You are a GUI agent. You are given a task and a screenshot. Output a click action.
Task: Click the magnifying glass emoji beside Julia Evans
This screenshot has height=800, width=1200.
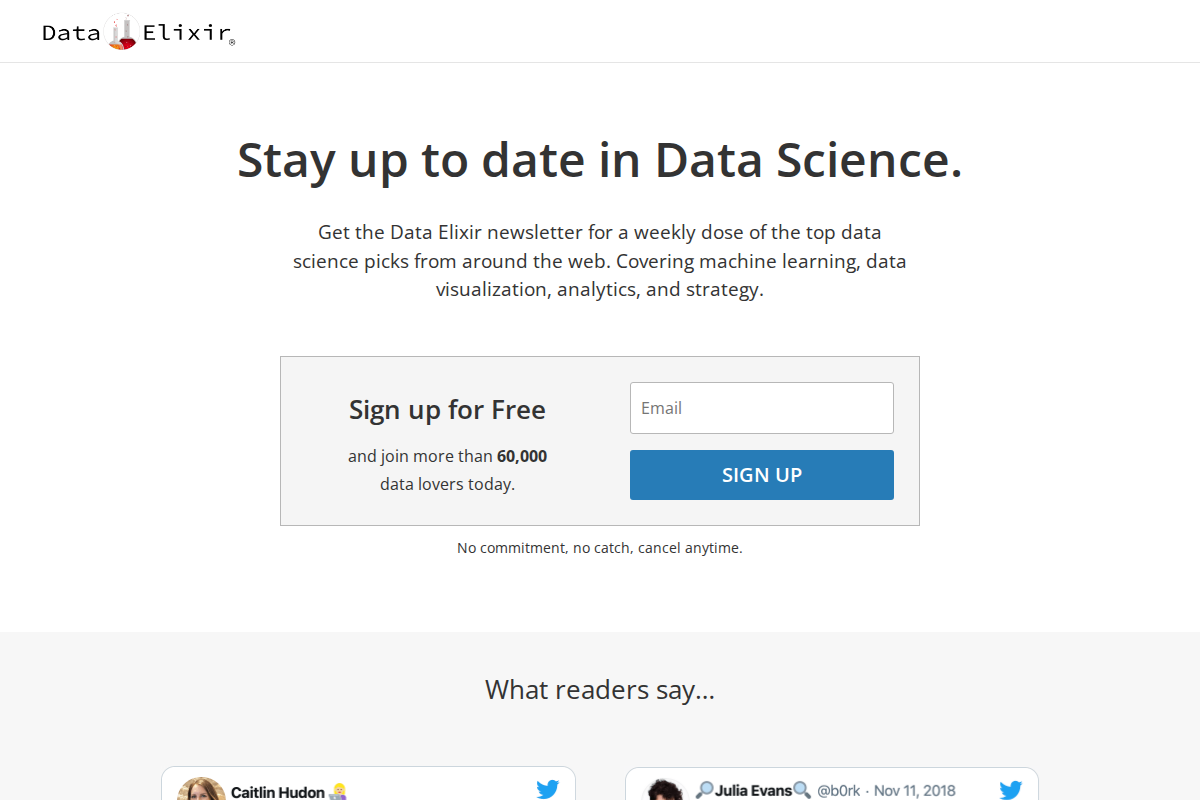(x=704, y=789)
